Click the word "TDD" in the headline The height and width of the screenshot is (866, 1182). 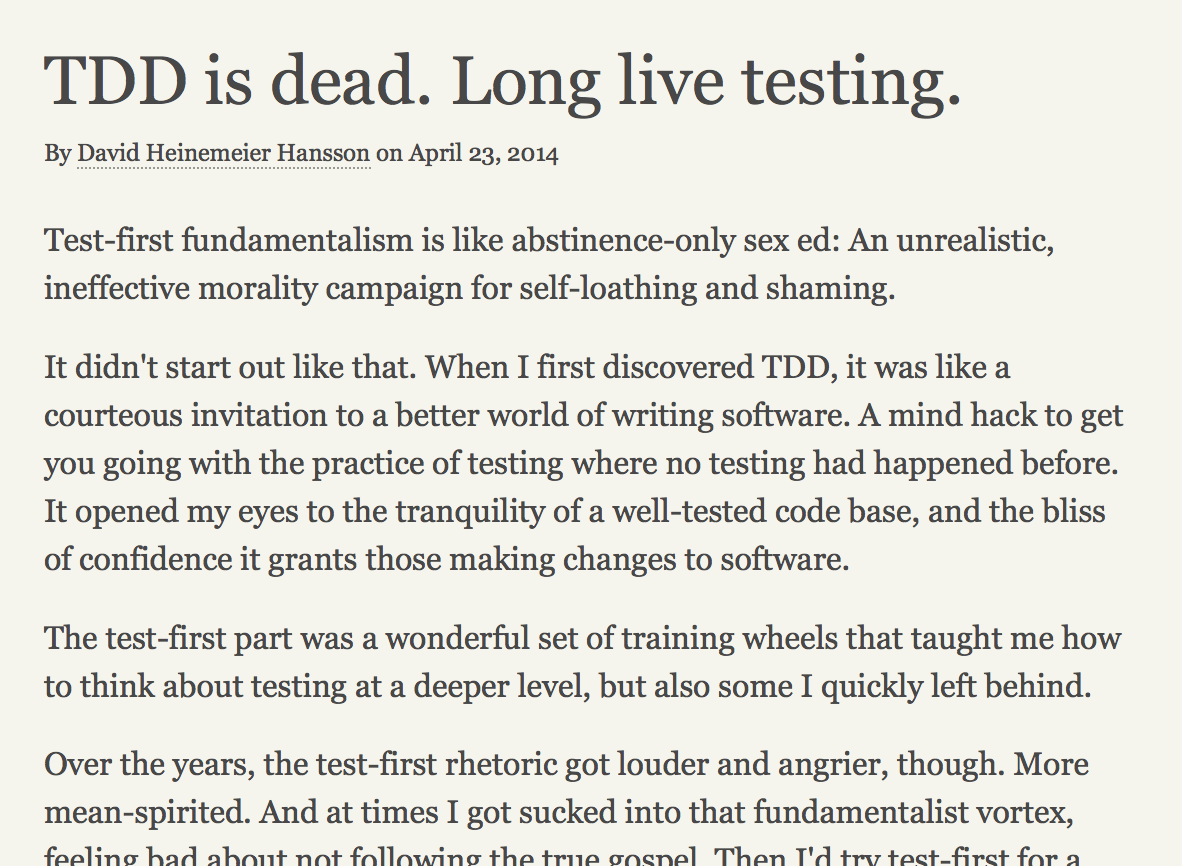116,81
